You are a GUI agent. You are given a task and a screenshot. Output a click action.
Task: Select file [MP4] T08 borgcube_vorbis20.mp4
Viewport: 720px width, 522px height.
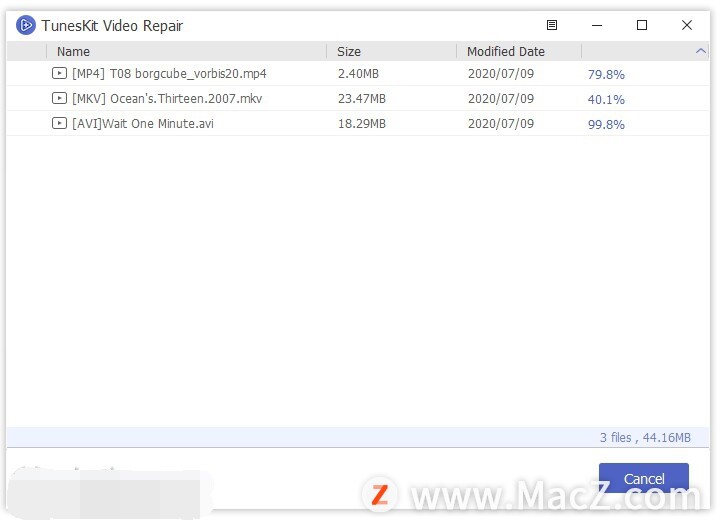(169, 73)
